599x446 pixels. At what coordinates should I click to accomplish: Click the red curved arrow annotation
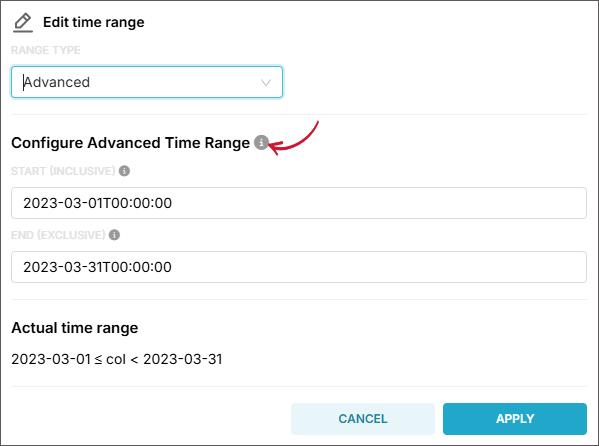point(293,138)
